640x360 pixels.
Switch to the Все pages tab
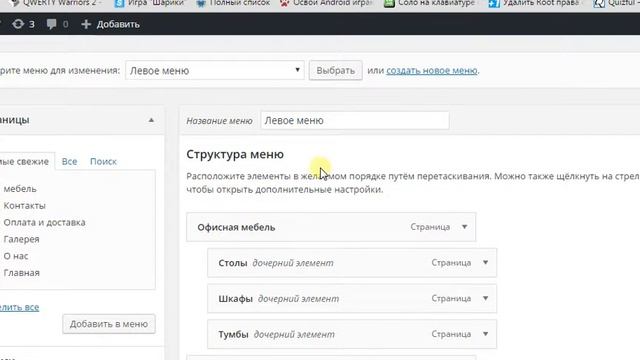[69, 161]
